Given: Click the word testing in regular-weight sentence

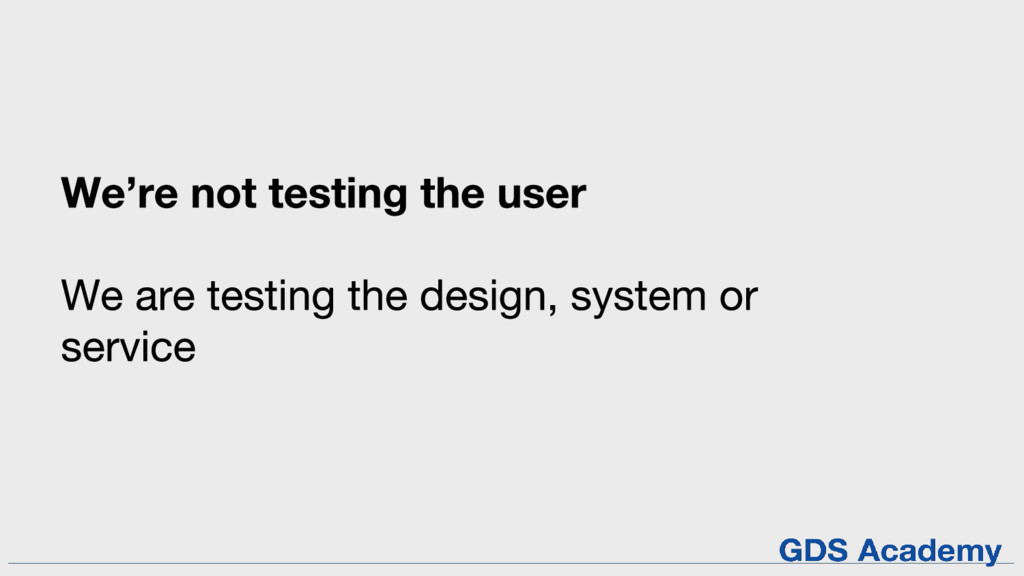Looking at the screenshot, I should (x=270, y=297).
